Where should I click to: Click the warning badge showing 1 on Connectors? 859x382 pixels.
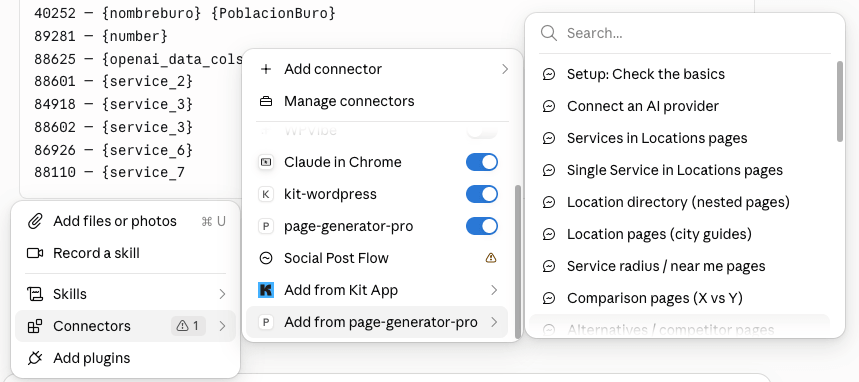pos(188,326)
